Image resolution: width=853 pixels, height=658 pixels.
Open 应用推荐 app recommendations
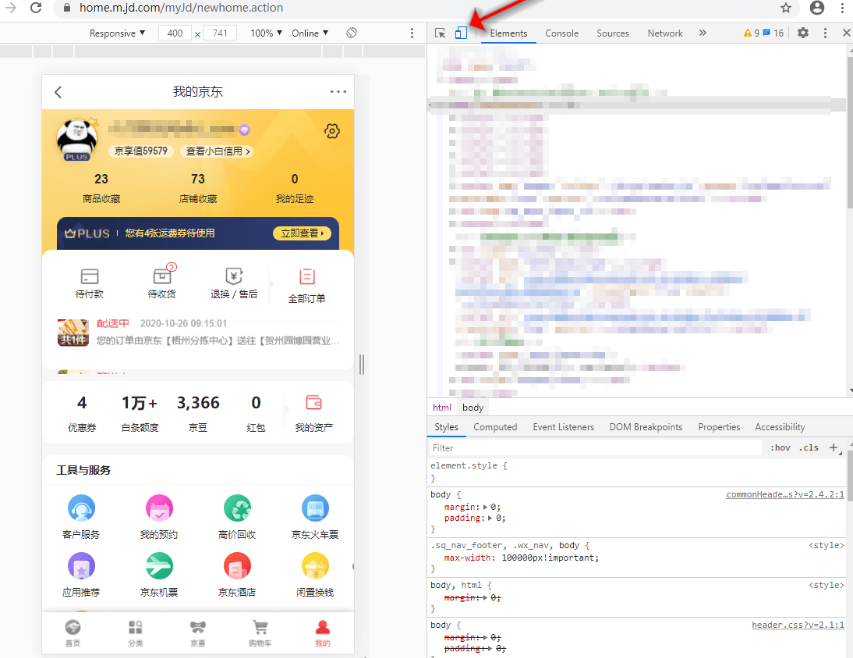click(x=81, y=575)
